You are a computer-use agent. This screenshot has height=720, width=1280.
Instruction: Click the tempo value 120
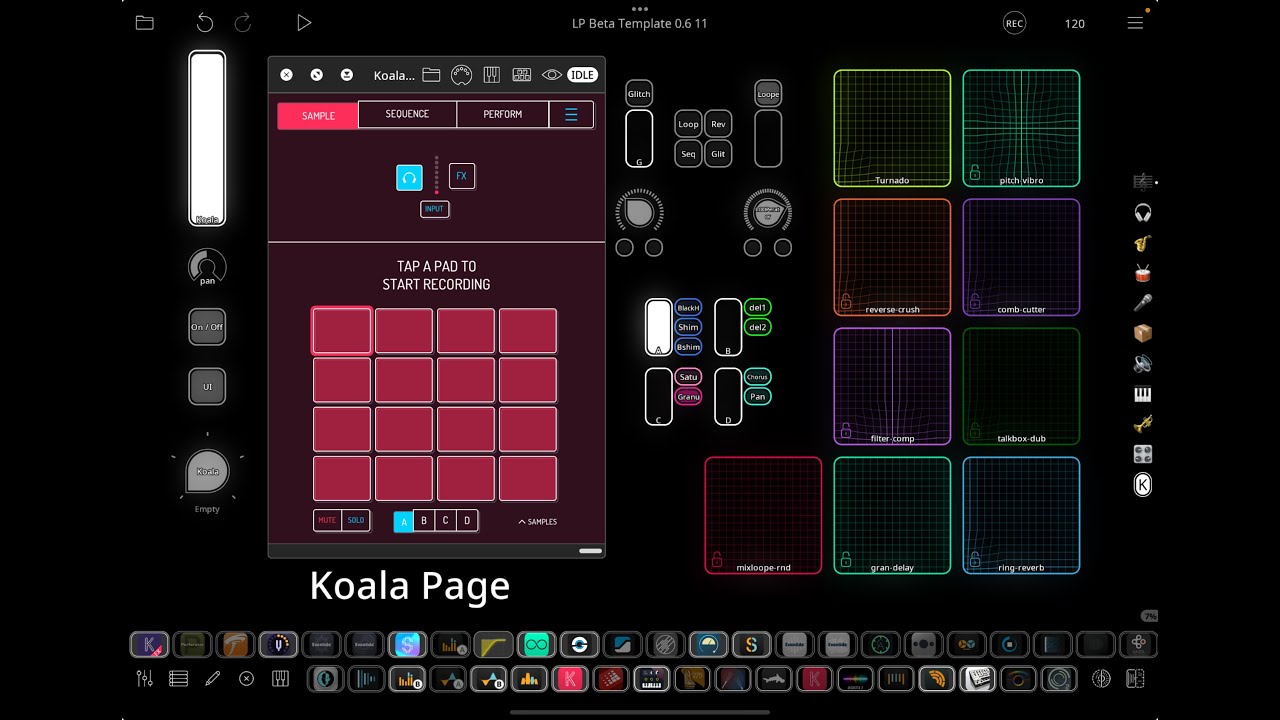(x=1075, y=23)
